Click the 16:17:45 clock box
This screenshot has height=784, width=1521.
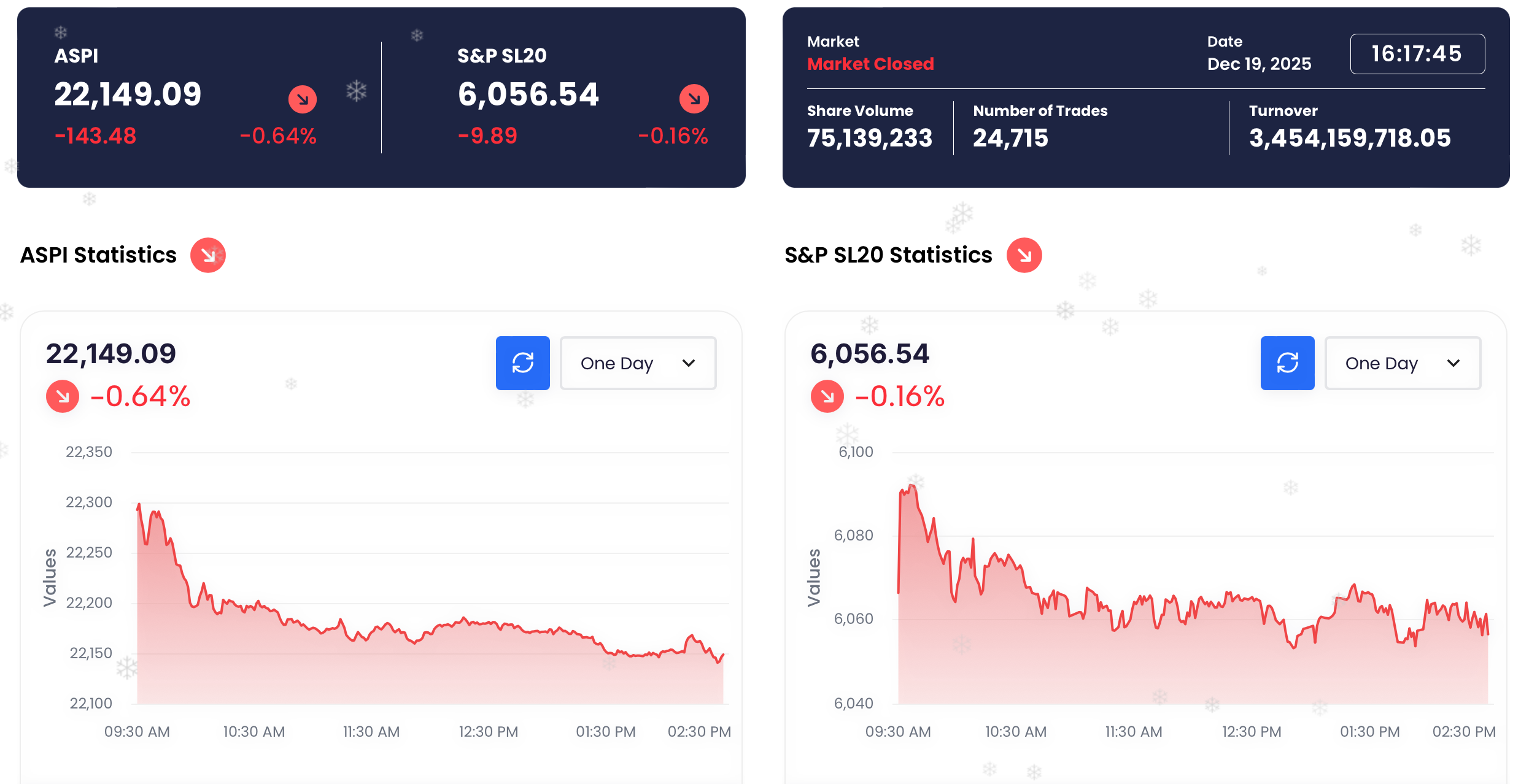click(1417, 54)
